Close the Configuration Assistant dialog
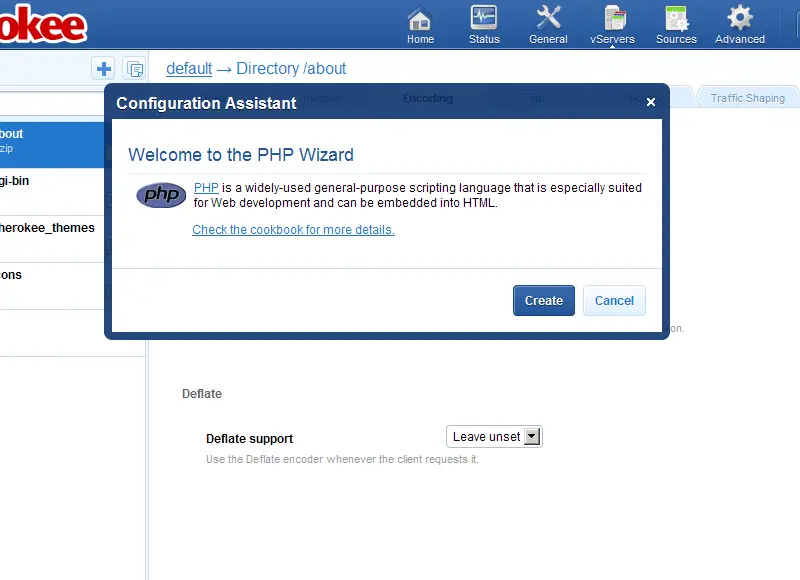 point(651,102)
